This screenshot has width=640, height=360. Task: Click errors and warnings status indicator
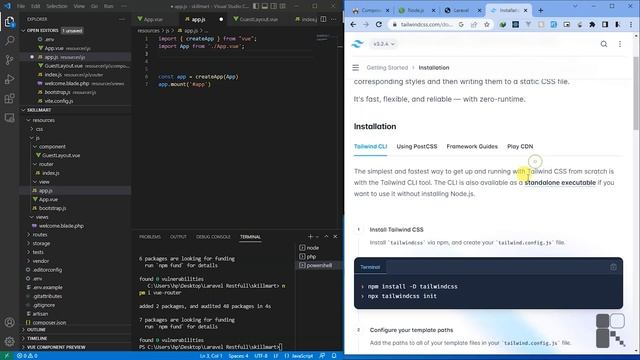[x=27, y=356]
